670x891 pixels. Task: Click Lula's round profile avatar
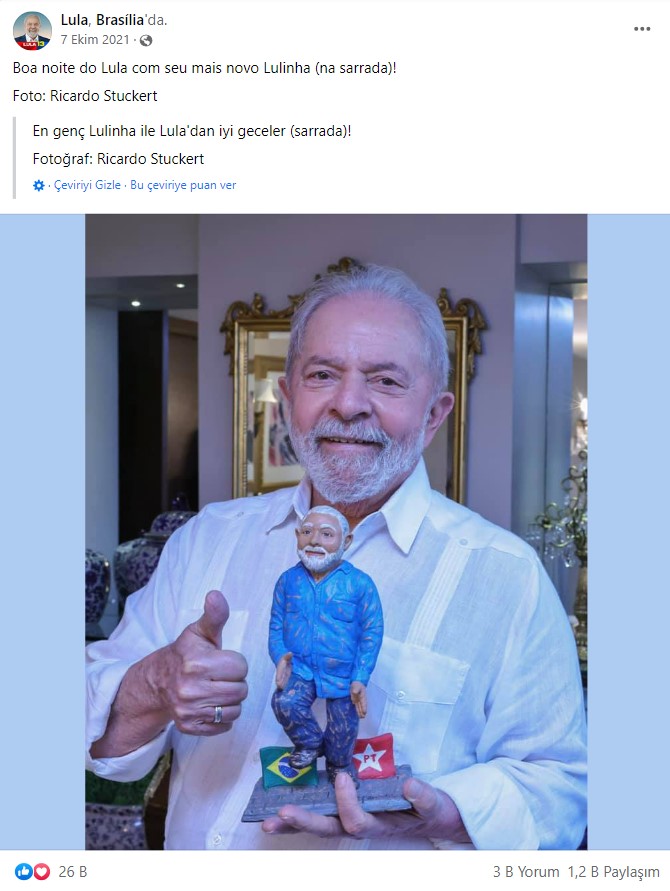[x=32, y=31]
